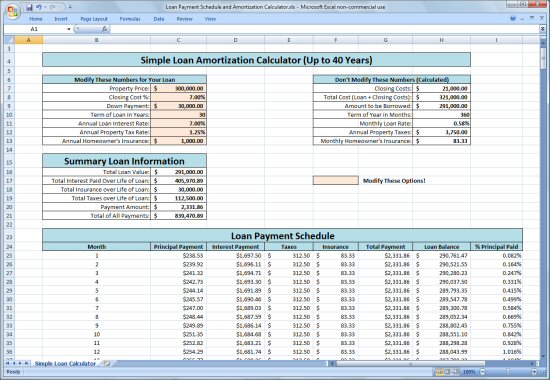
Task: Go to first sheet navigation arrow
Action: coord(8,364)
